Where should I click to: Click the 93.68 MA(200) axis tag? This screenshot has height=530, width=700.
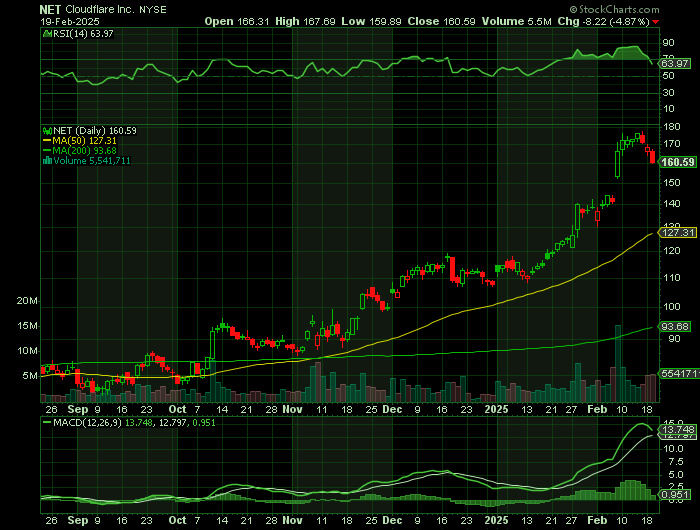(x=675, y=327)
